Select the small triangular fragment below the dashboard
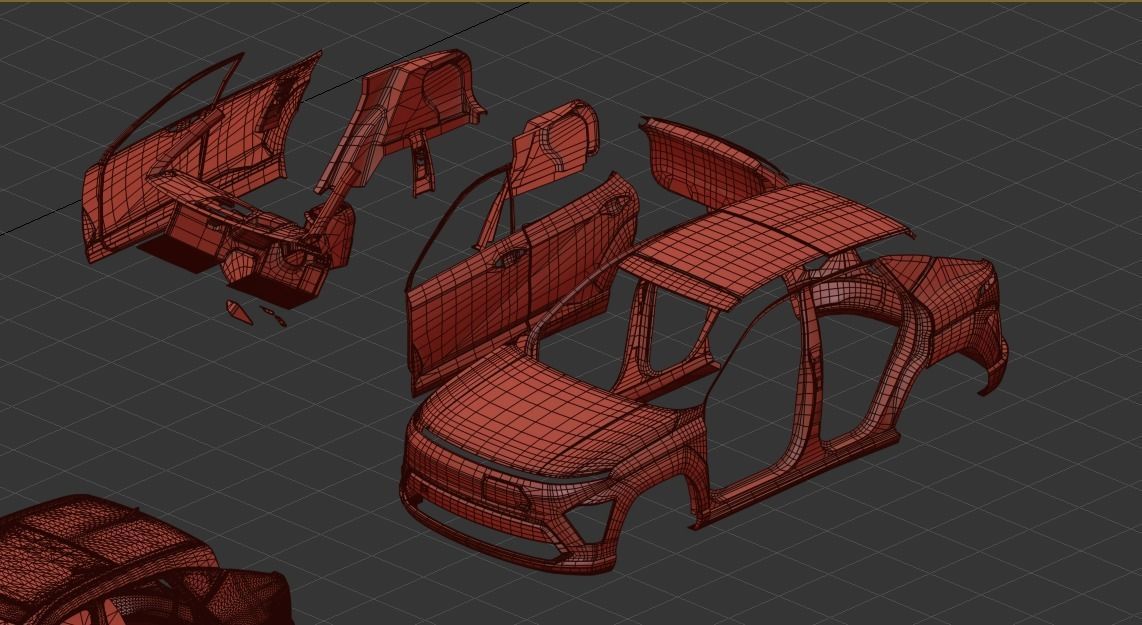This screenshot has height=625, width=1142. pos(239,312)
